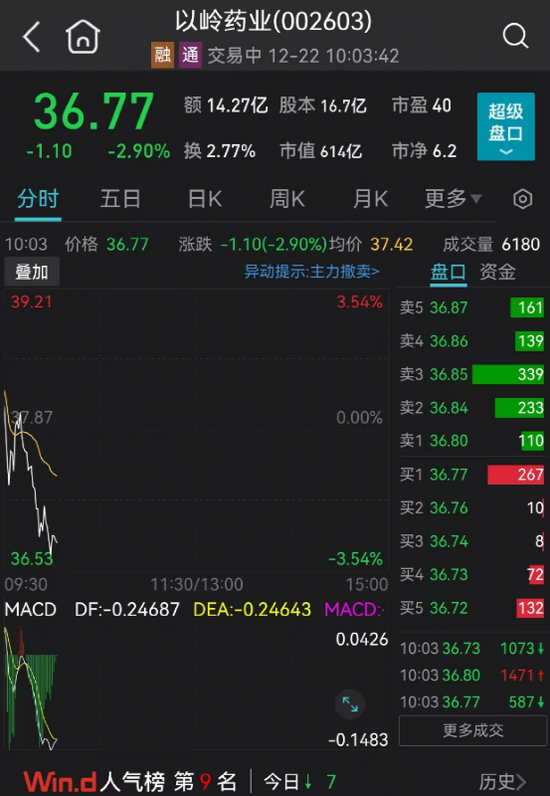Click the 叠加 overlay button
Screen dimensions: 550x796
click(x=32, y=272)
